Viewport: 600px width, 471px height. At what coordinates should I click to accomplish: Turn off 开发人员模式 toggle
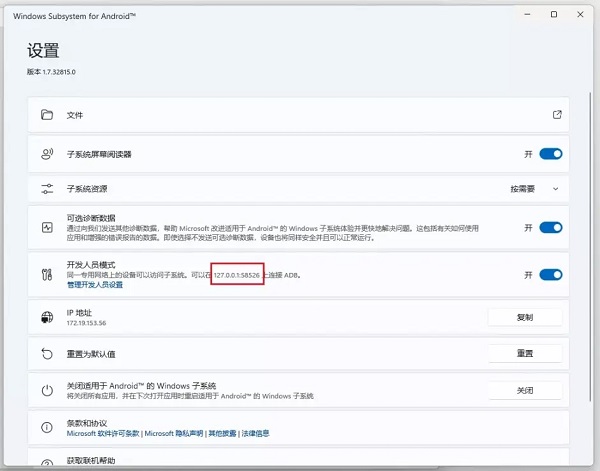tap(551, 275)
